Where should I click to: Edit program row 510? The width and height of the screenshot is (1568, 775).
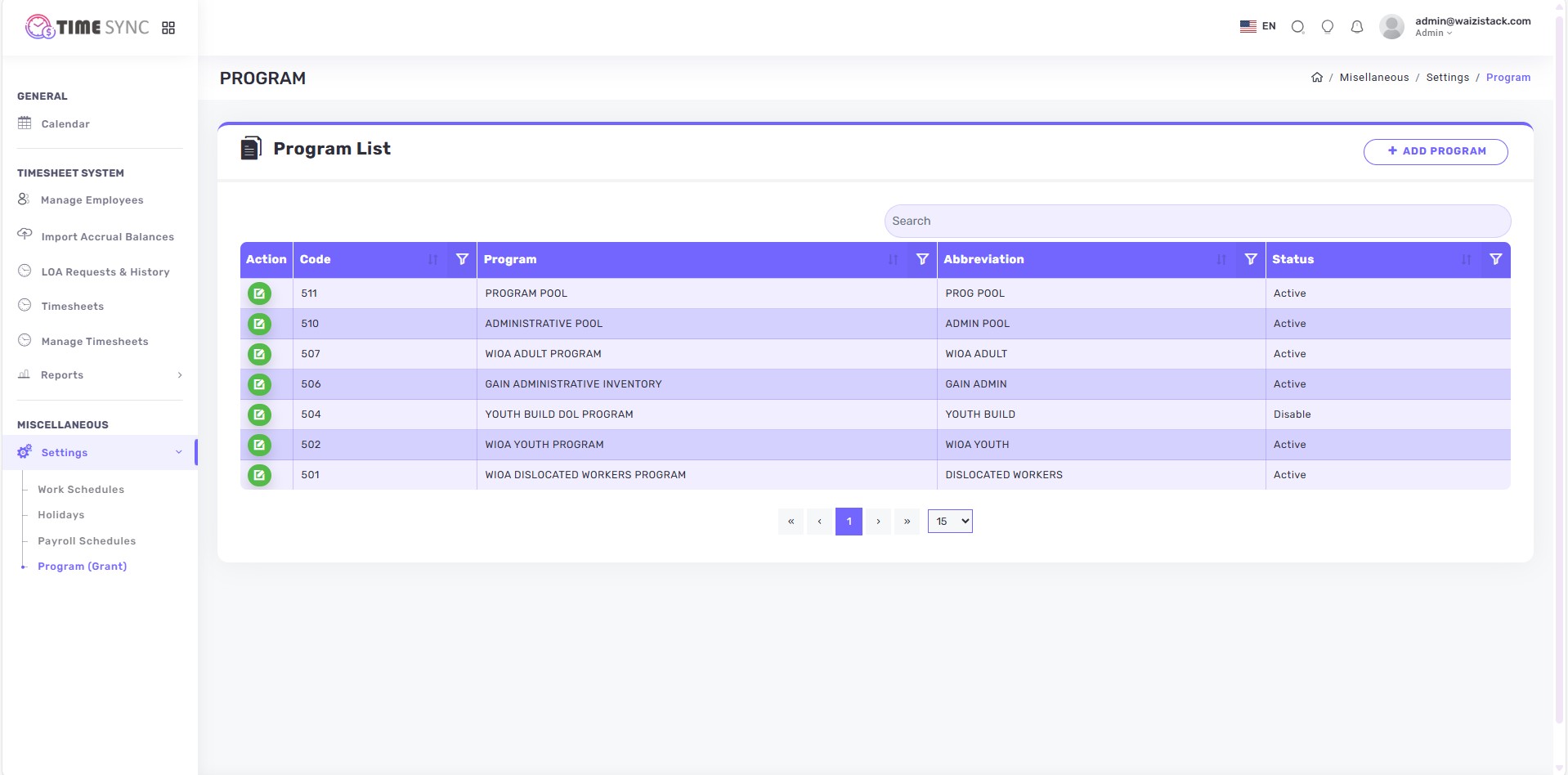click(259, 324)
